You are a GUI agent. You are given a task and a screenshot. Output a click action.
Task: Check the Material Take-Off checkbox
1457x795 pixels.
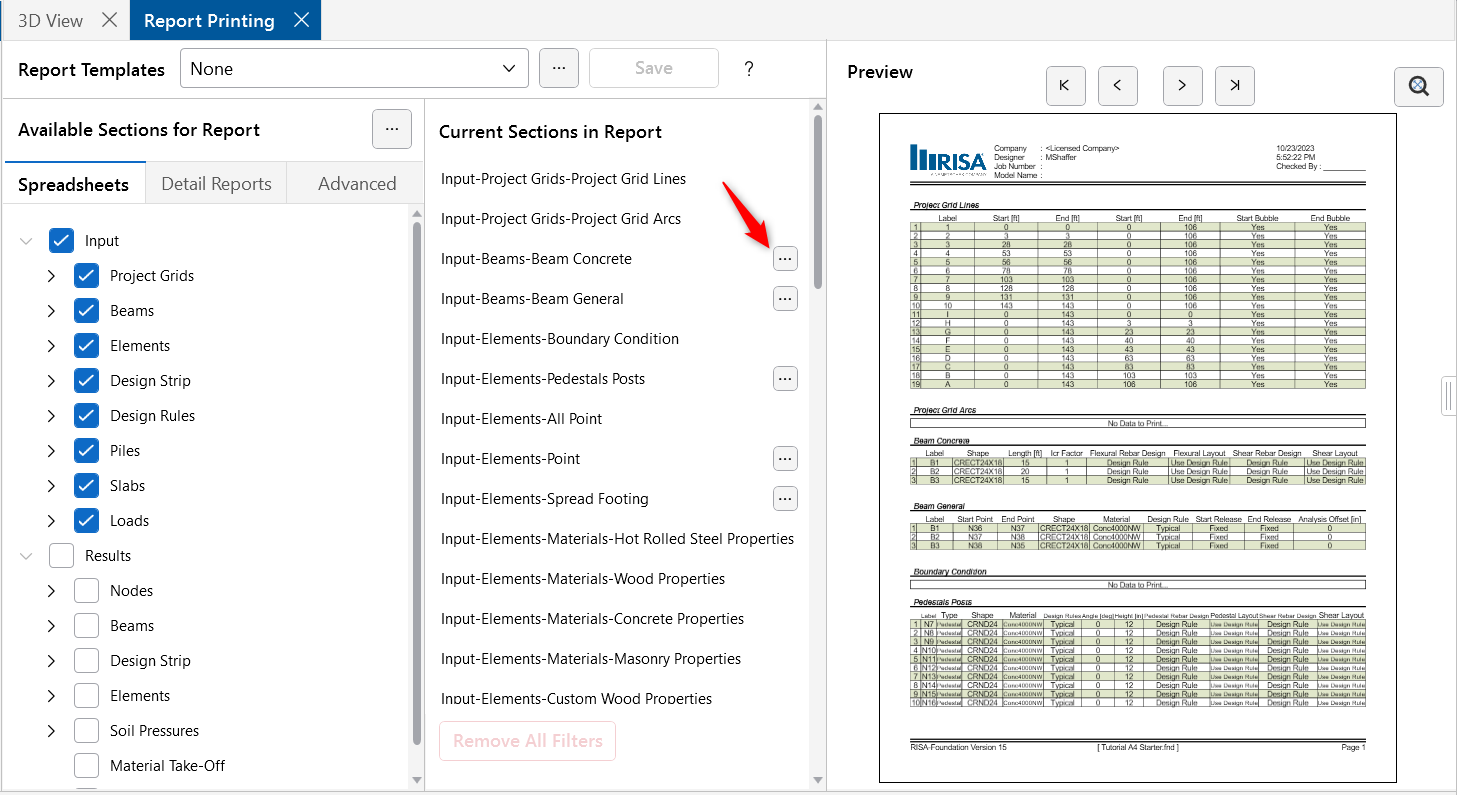[x=87, y=766]
